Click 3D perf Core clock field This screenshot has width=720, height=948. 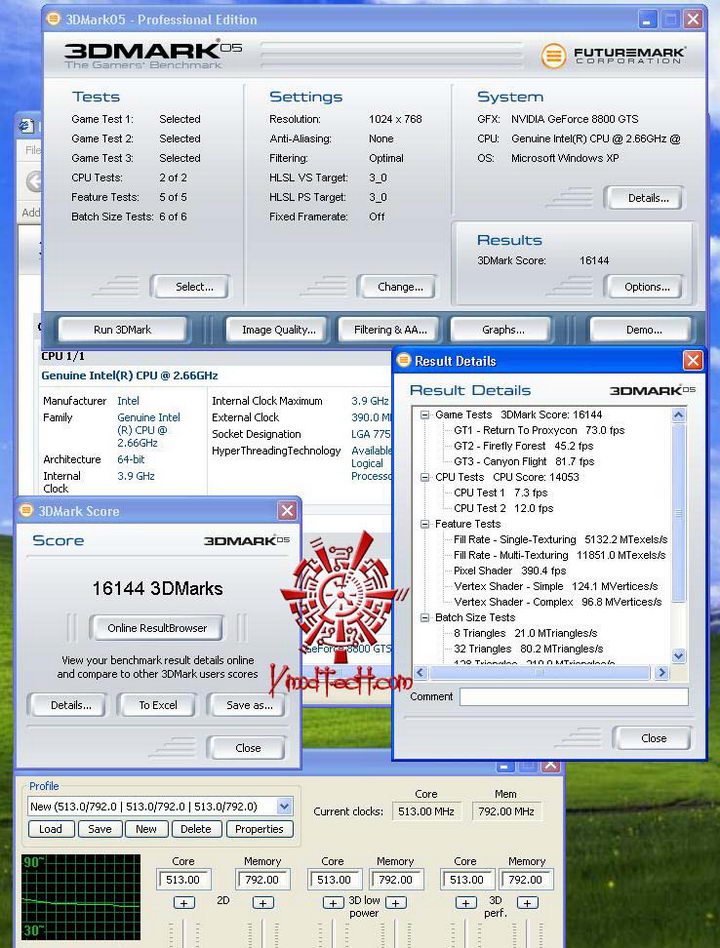click(x=467, y=880)
